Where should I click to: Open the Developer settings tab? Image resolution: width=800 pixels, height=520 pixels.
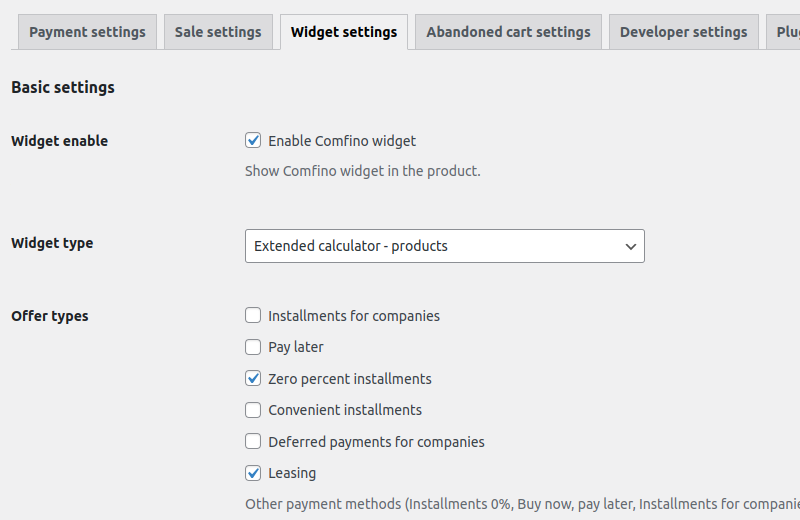click(684, 32)
